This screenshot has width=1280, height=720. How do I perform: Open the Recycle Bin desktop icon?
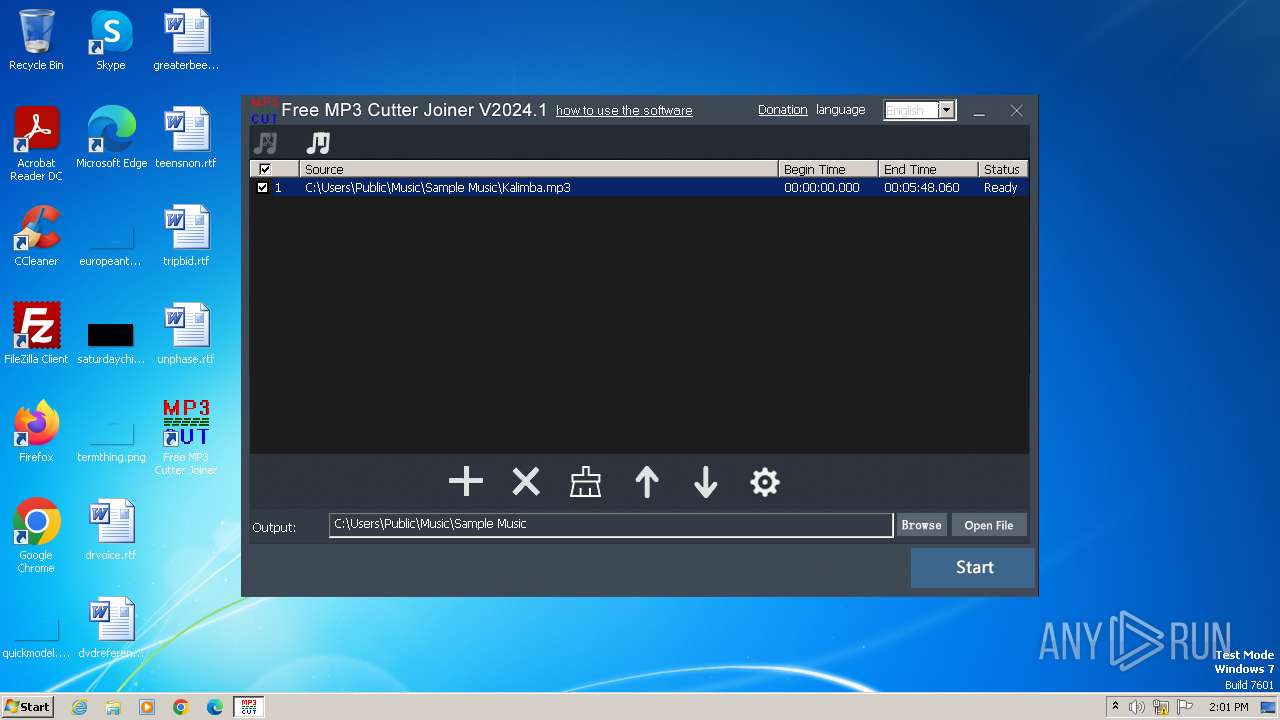[36, 40]
